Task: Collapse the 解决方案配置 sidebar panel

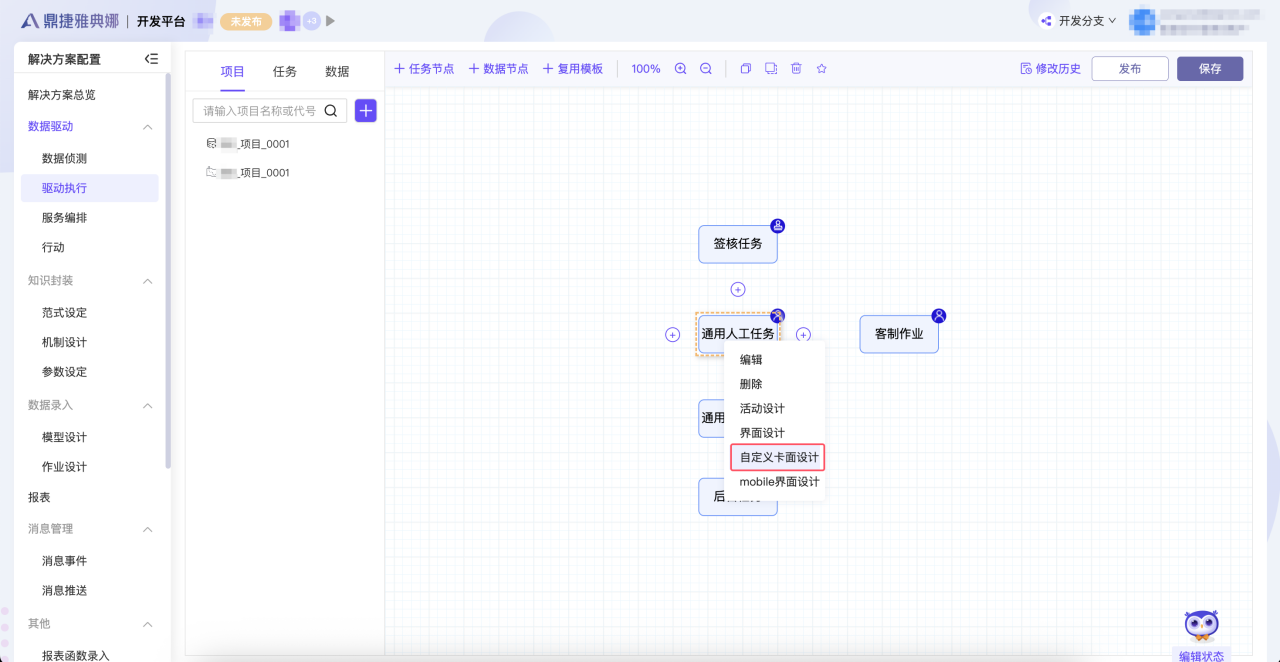Action: pos(151,59)
